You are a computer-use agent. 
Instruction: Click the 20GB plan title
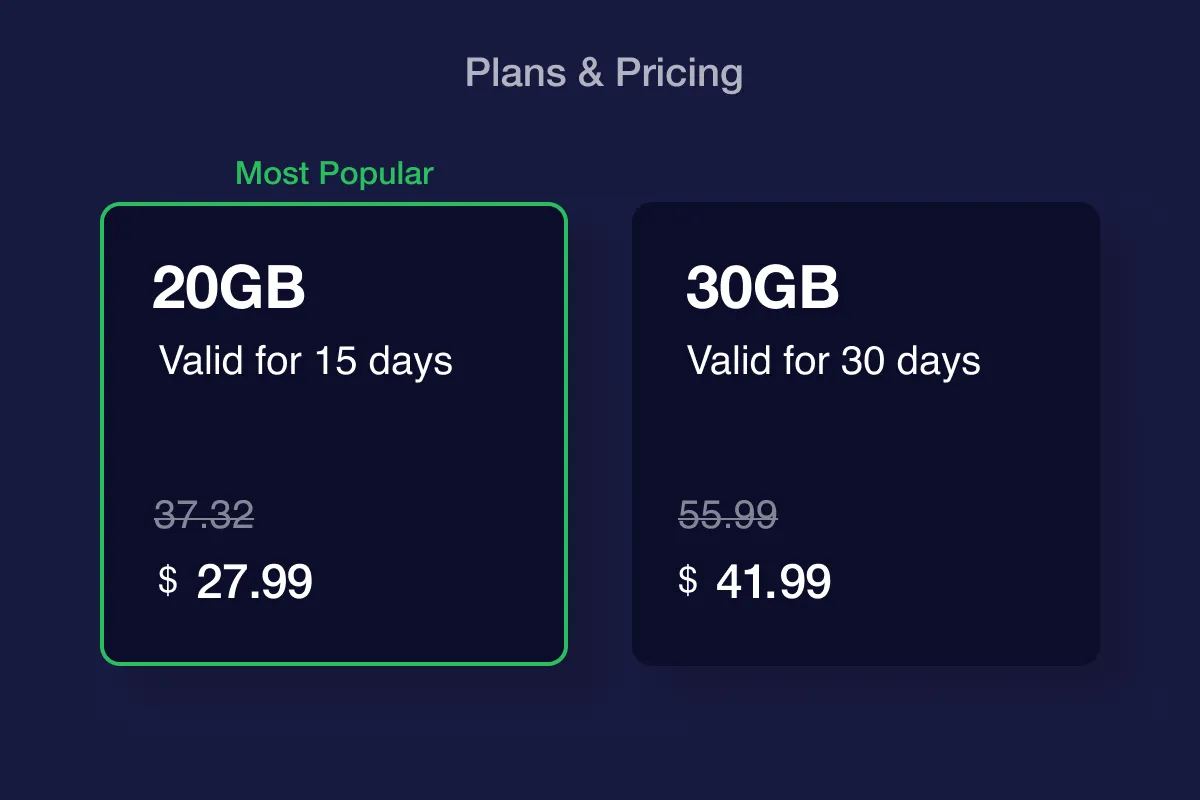coord(228,289)
